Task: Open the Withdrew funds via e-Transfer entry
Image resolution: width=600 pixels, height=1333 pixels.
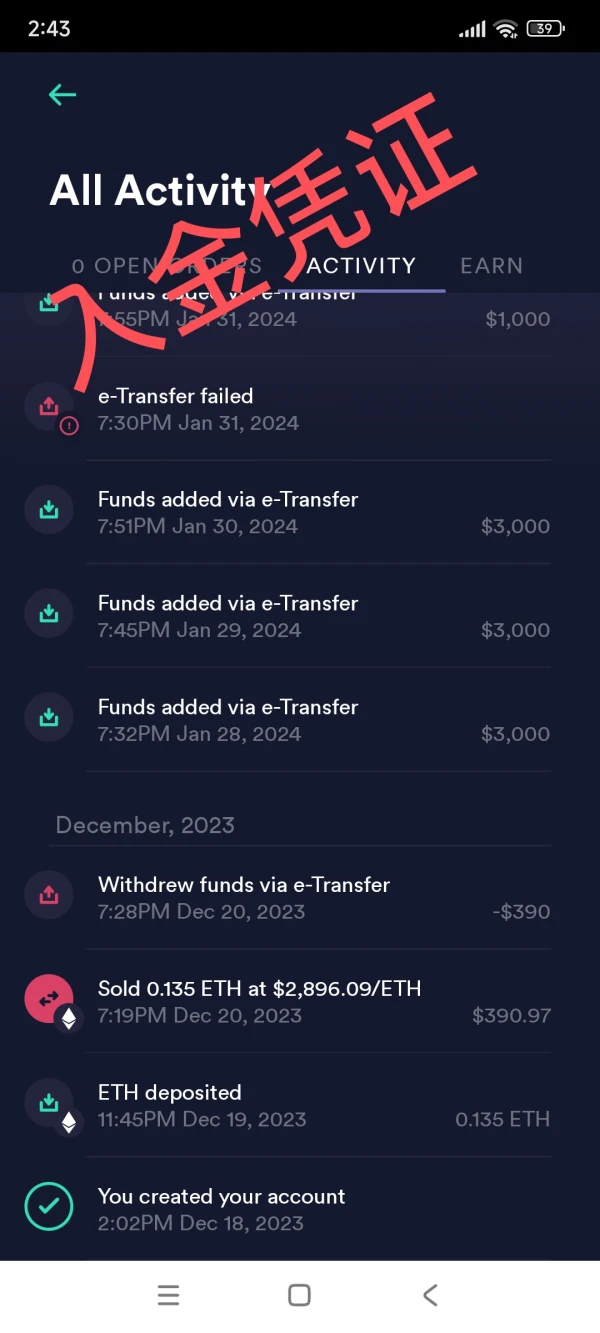Action: pos(300,897)
